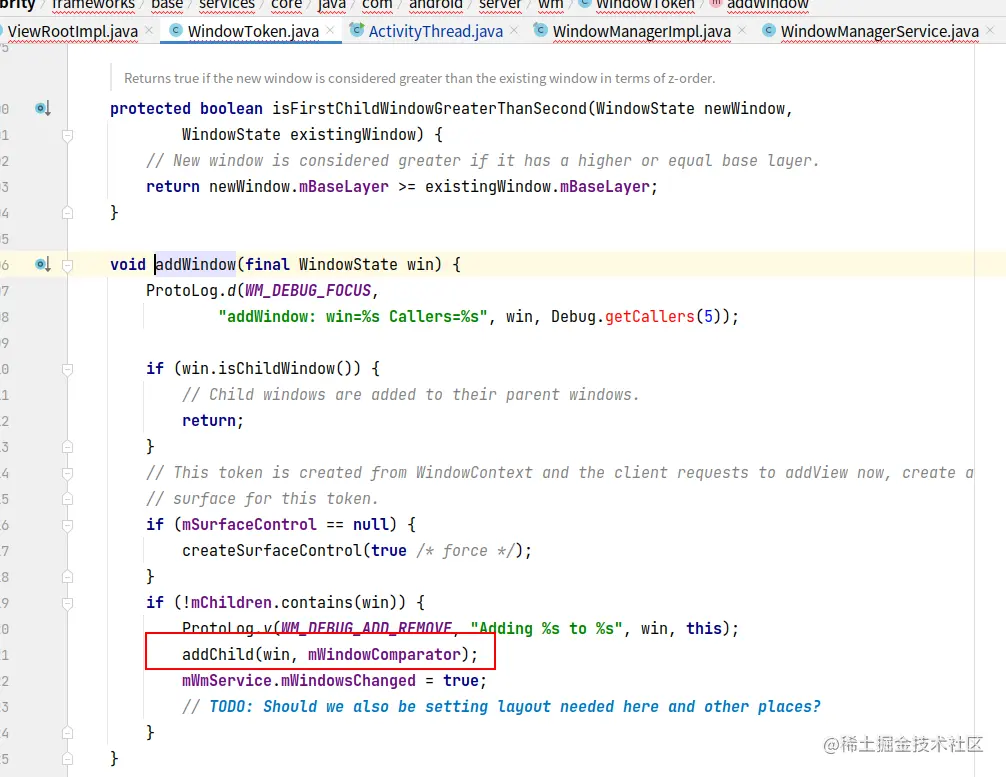Click the getCallers method reference
This screenshot has height=777, width=1006.
(649, 316)
